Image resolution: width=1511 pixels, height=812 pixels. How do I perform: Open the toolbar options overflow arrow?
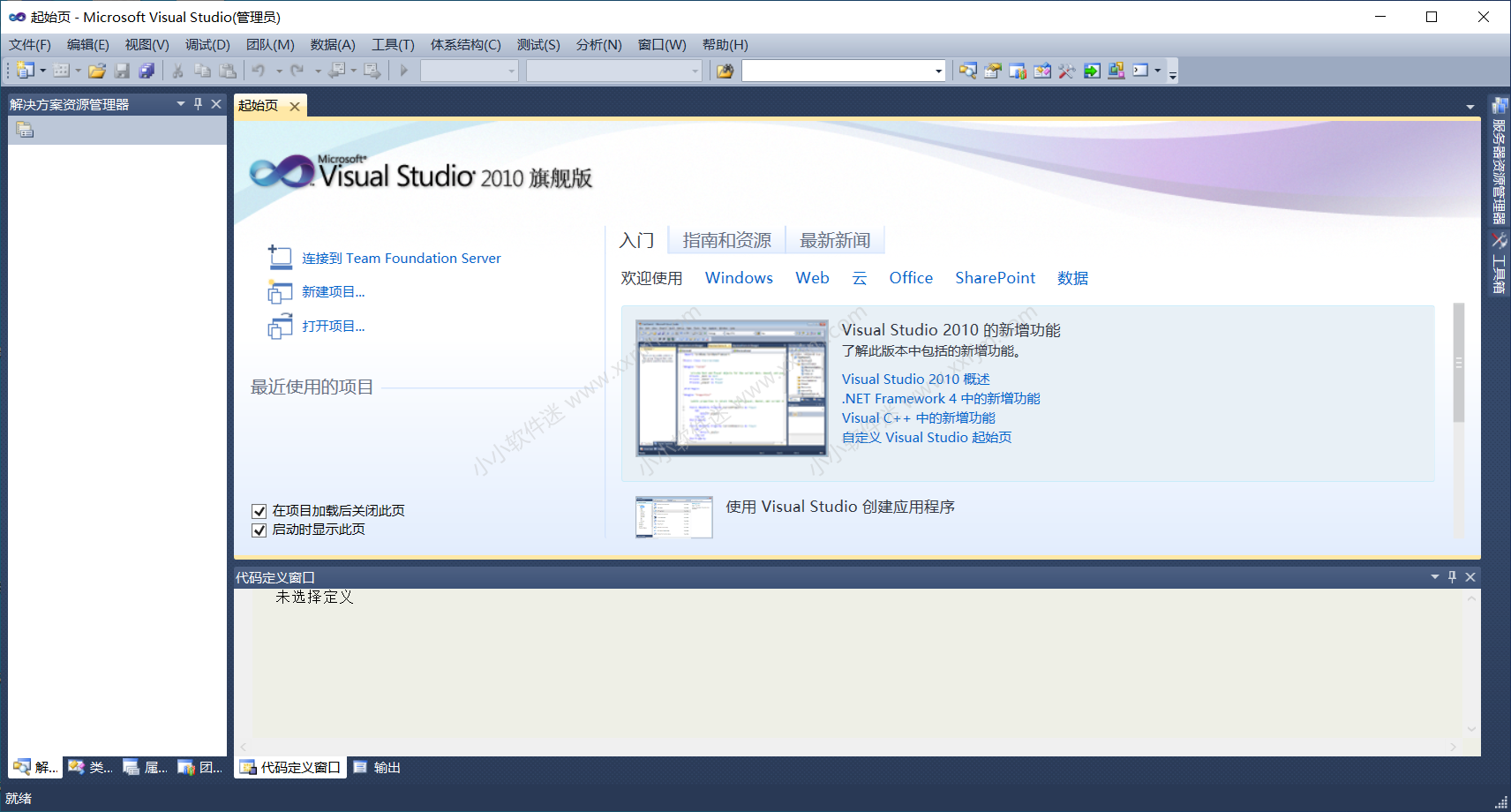(x=1173, y=75)
